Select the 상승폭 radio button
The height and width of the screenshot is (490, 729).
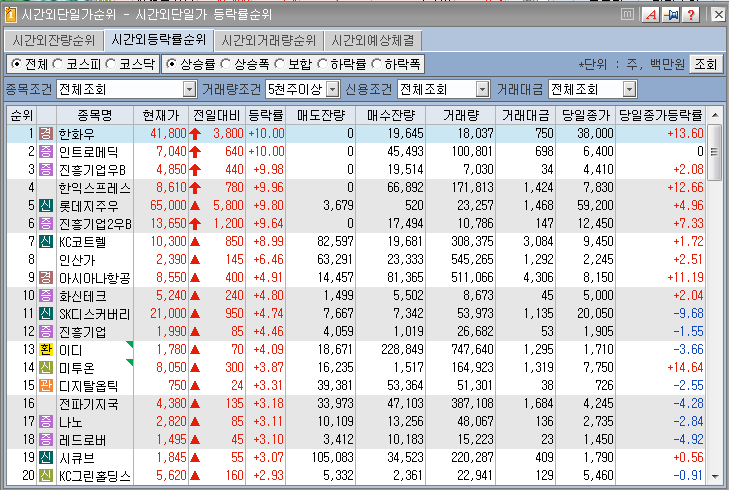(x=225, y=64)
